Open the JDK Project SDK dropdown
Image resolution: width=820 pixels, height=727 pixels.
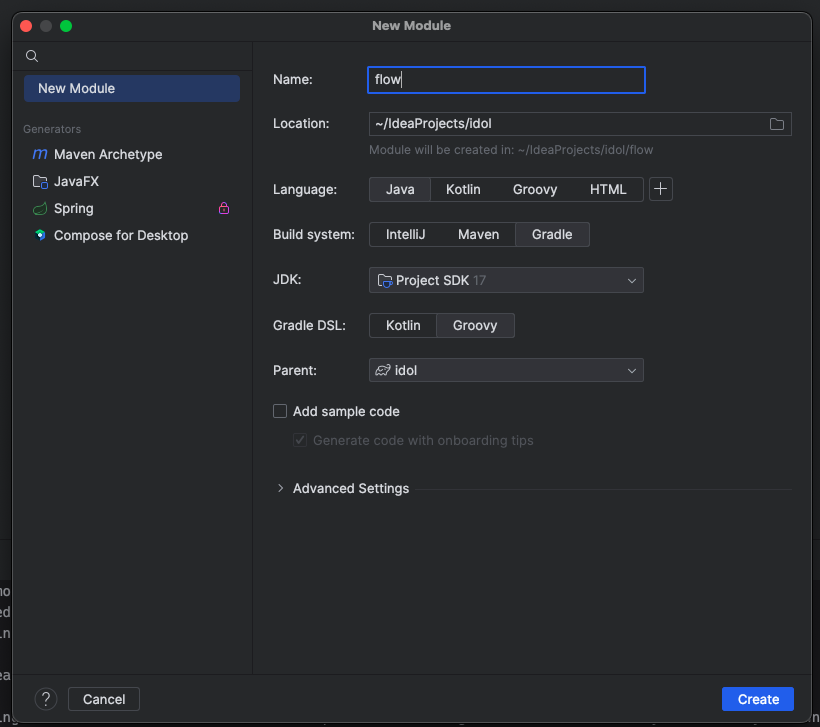pyautogui.click(x=506, y=280)
